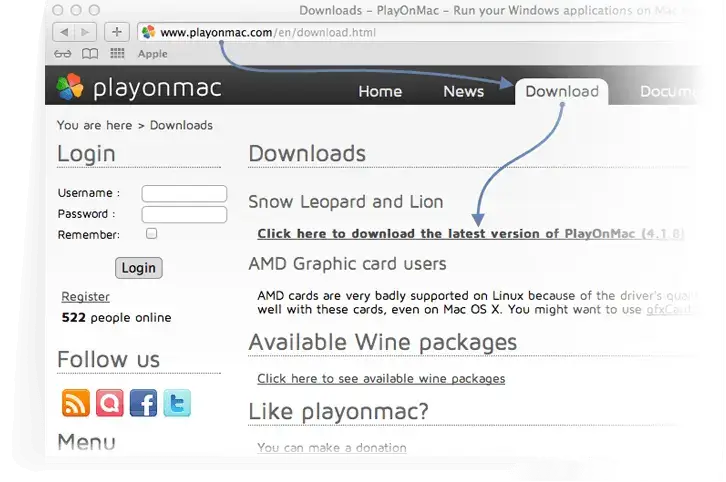
Task: Open the News menu tab
Action: click(463, 91)
